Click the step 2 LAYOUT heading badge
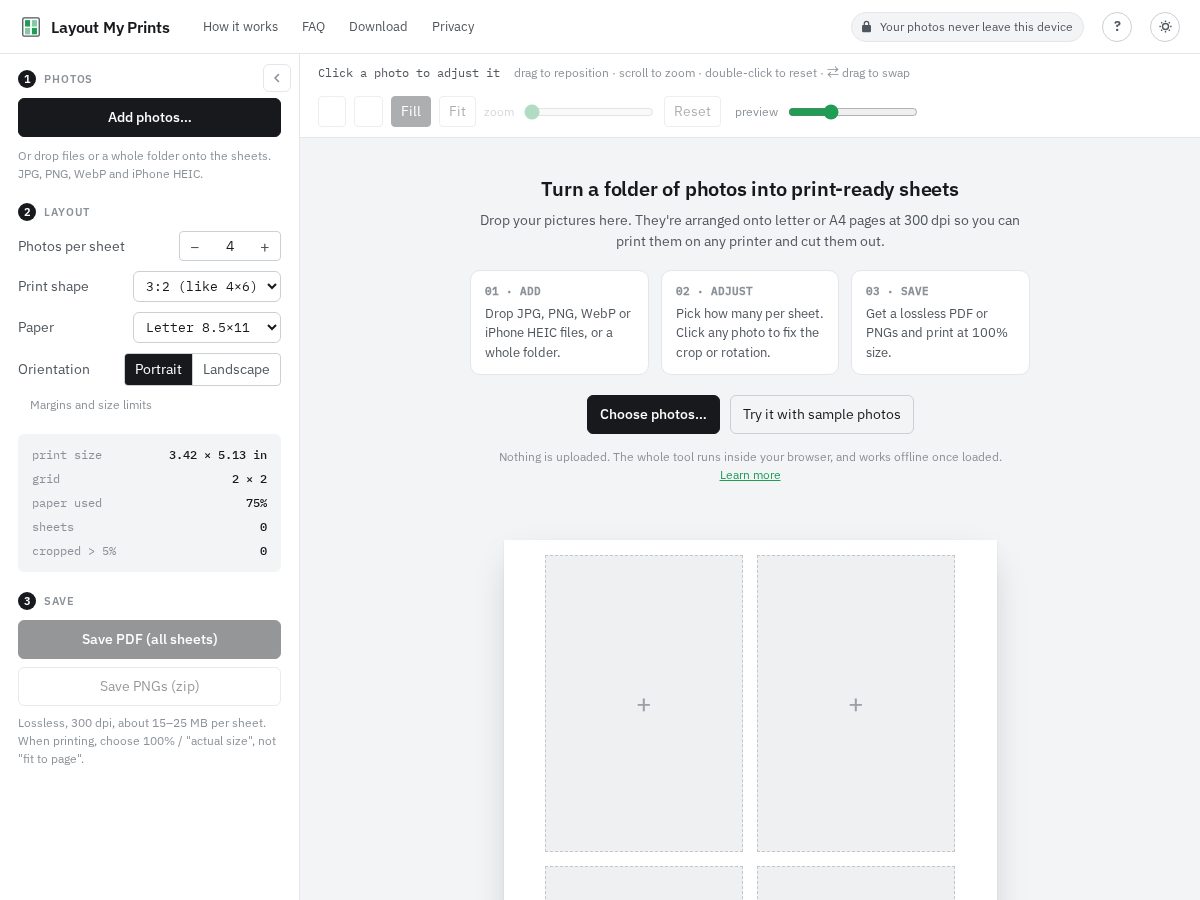1200x900 pixels. [x=27, y=212]
